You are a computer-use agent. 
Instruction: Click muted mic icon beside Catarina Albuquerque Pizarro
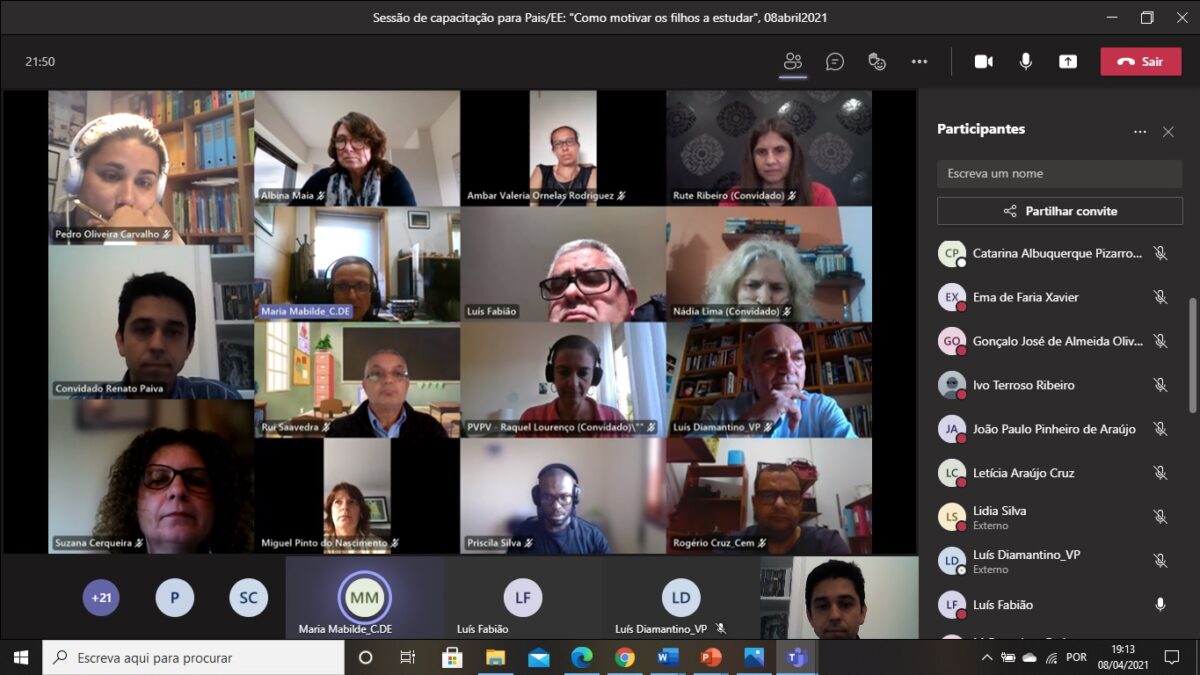1160,253
